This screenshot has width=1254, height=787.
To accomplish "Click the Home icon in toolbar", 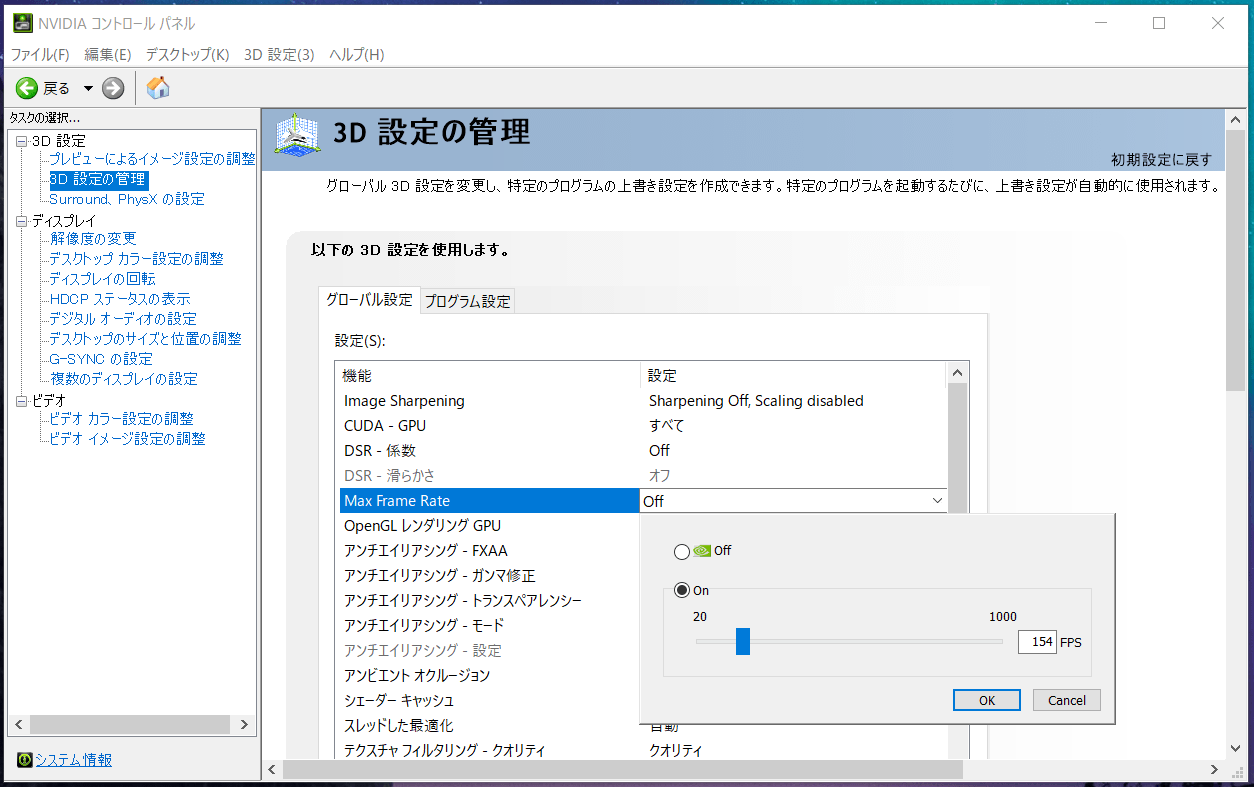I will (158, 88).
